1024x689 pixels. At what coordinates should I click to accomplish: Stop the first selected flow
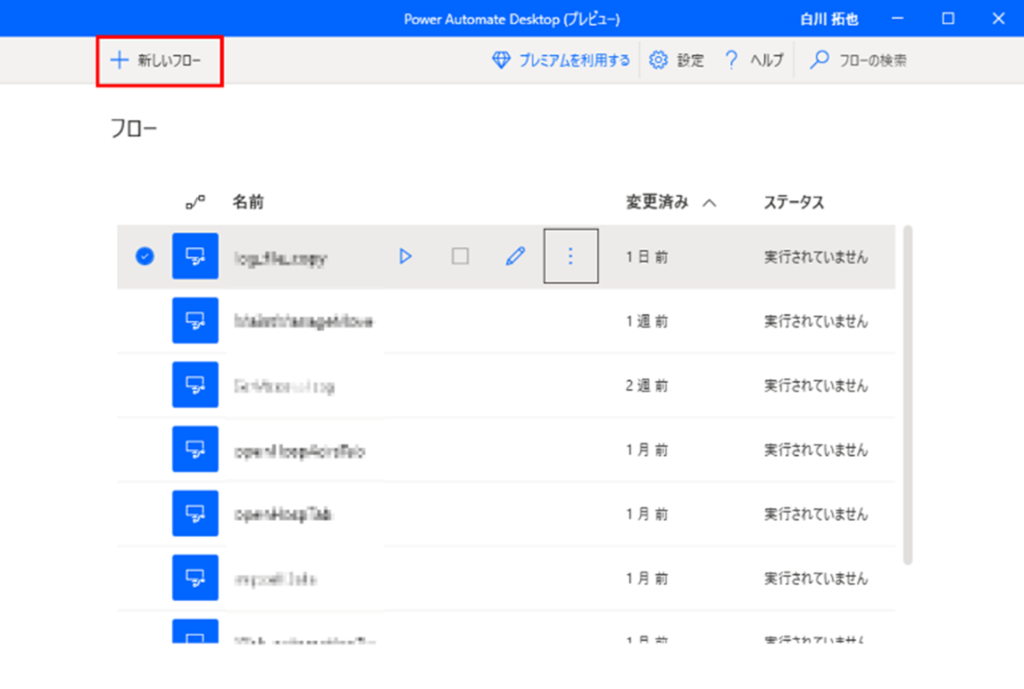(460, 256)
